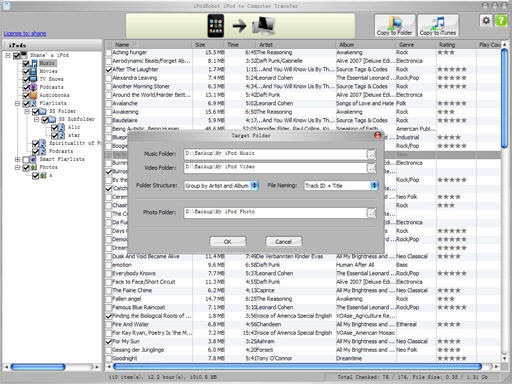Select the Alic playlist icon
512x384 pixels.
tap(62, 127)
